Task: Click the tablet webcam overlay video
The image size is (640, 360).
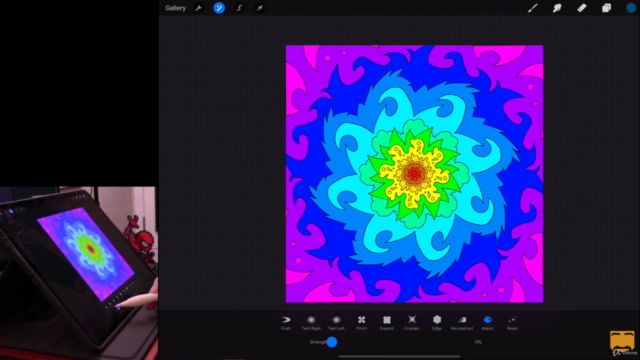Action: pos(78,273)
